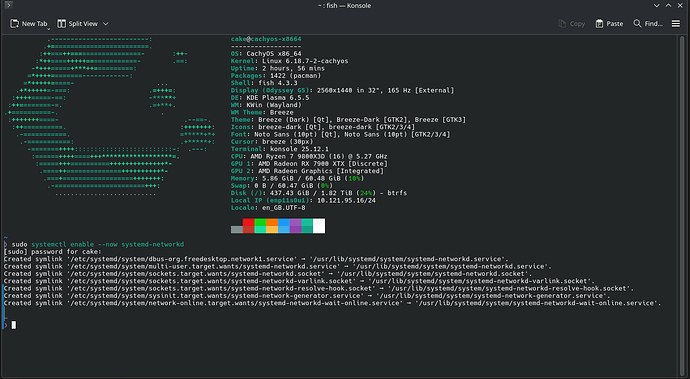This screenshot has height=379, width=690.
Task: Maximize the Konsole window
Action: [x=668, y=6]
